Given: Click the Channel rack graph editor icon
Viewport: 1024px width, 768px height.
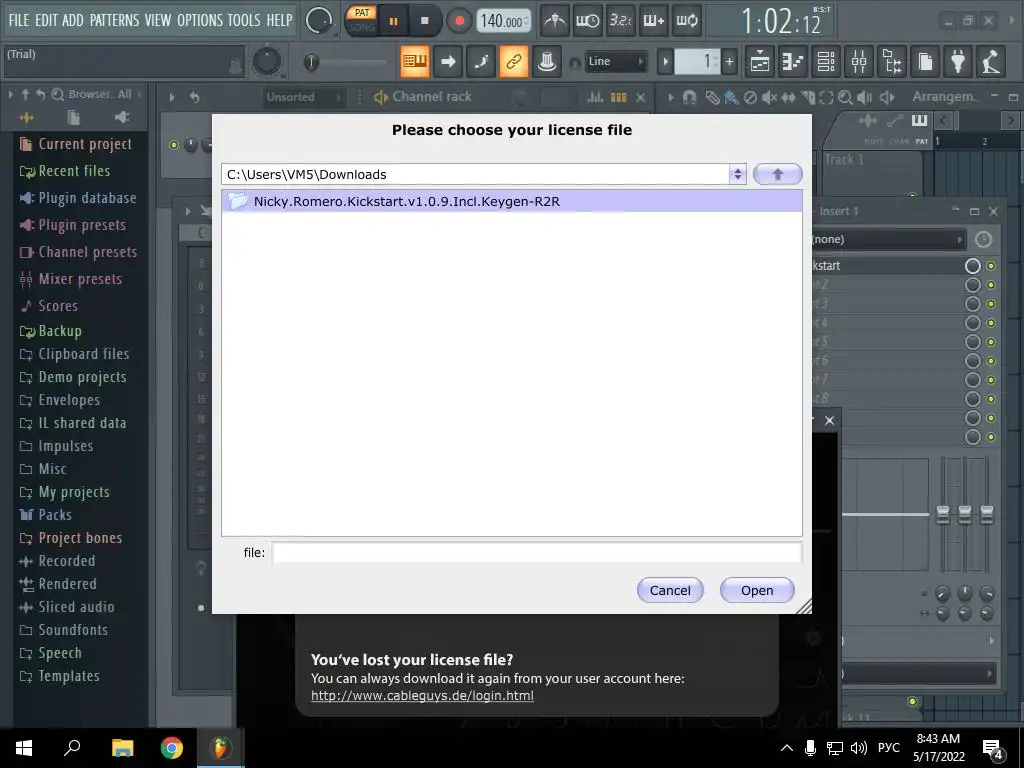Looking at the screenshot, I should [x=595, y=97].
